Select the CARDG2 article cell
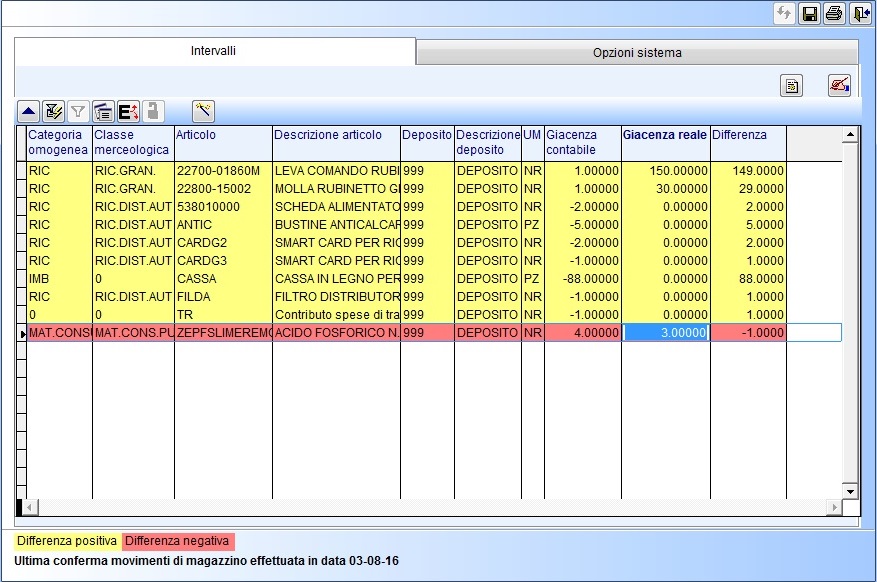877x582 pixels. click(x=223, y=243)
